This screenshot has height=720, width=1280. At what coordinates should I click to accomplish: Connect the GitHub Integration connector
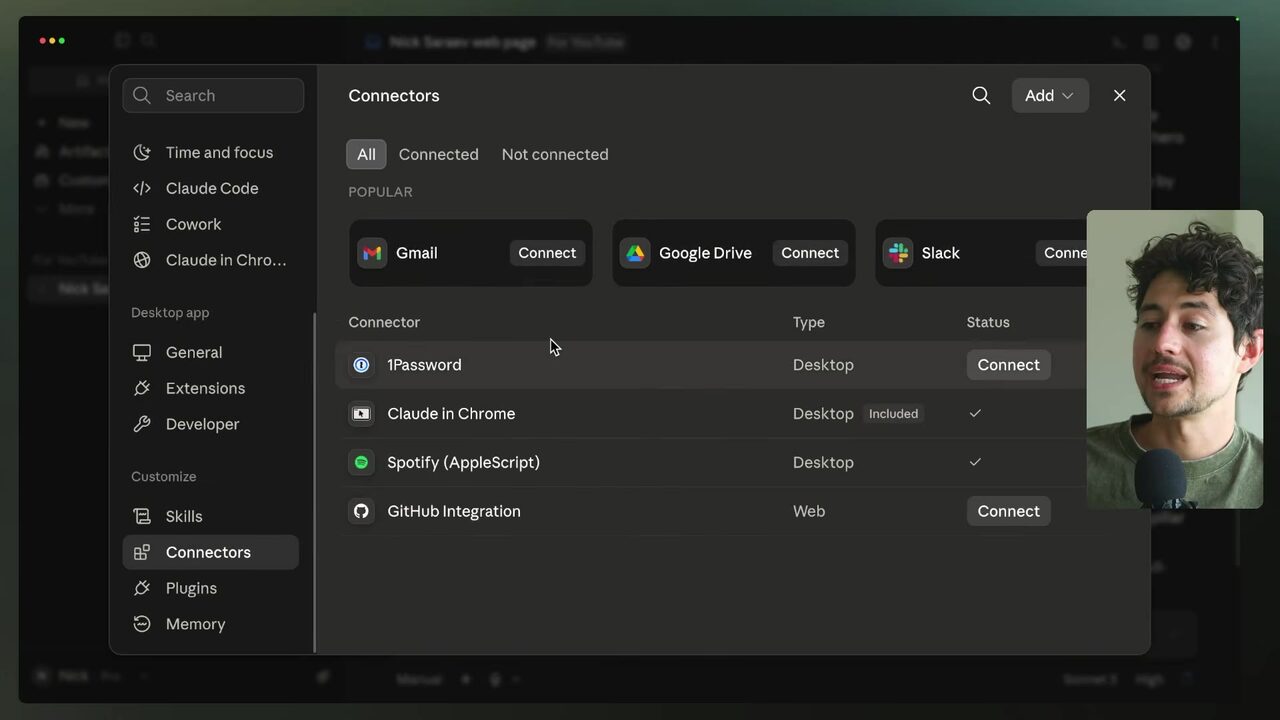1008,511
